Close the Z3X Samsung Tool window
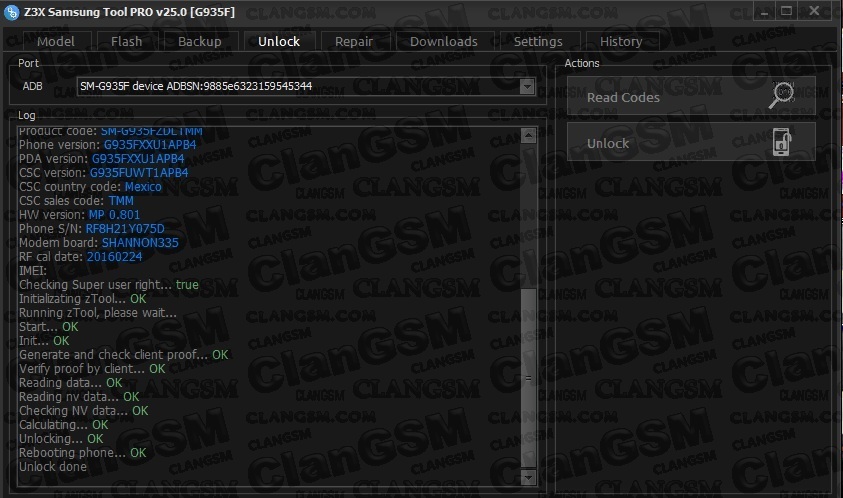Viewport: 843px width, 498px height. (x=815, y=12)
